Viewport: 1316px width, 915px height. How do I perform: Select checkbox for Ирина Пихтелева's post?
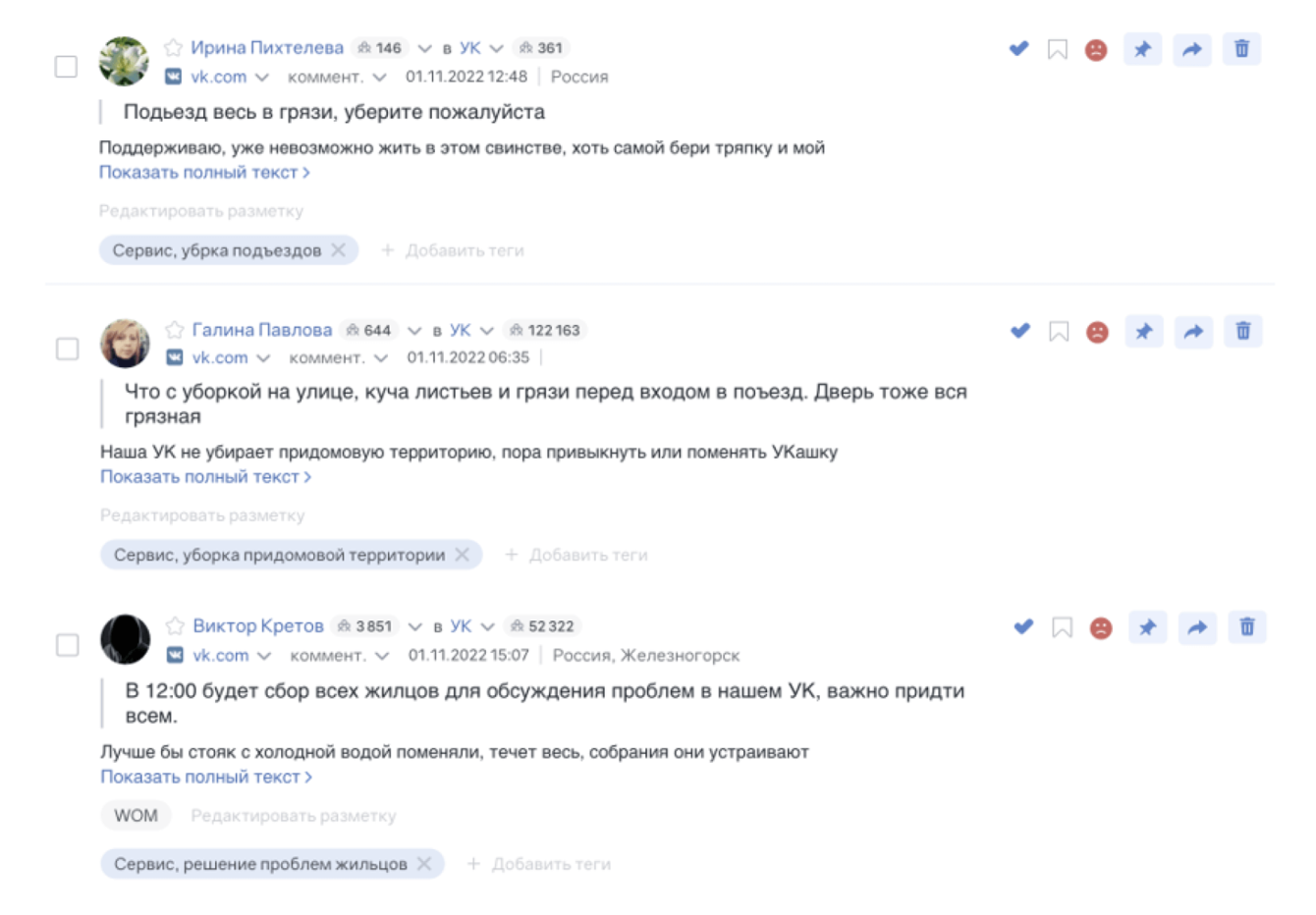(66, 66)
